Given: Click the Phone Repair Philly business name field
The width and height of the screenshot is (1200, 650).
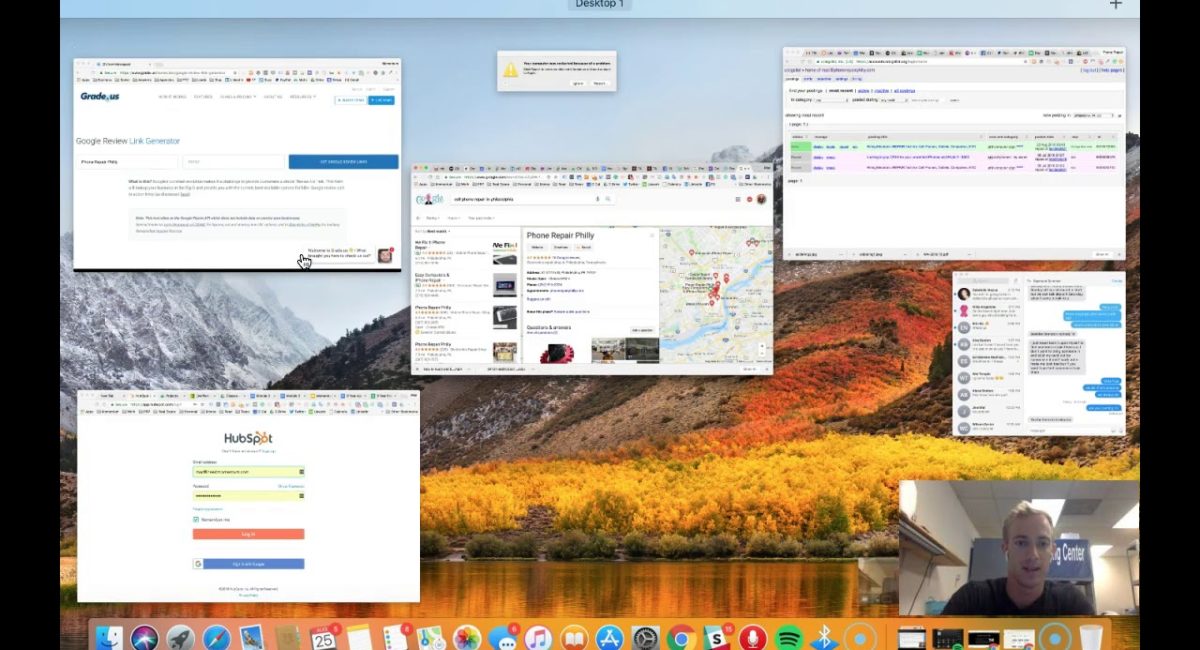Looking at the screenshot, I should click(127, 162).
